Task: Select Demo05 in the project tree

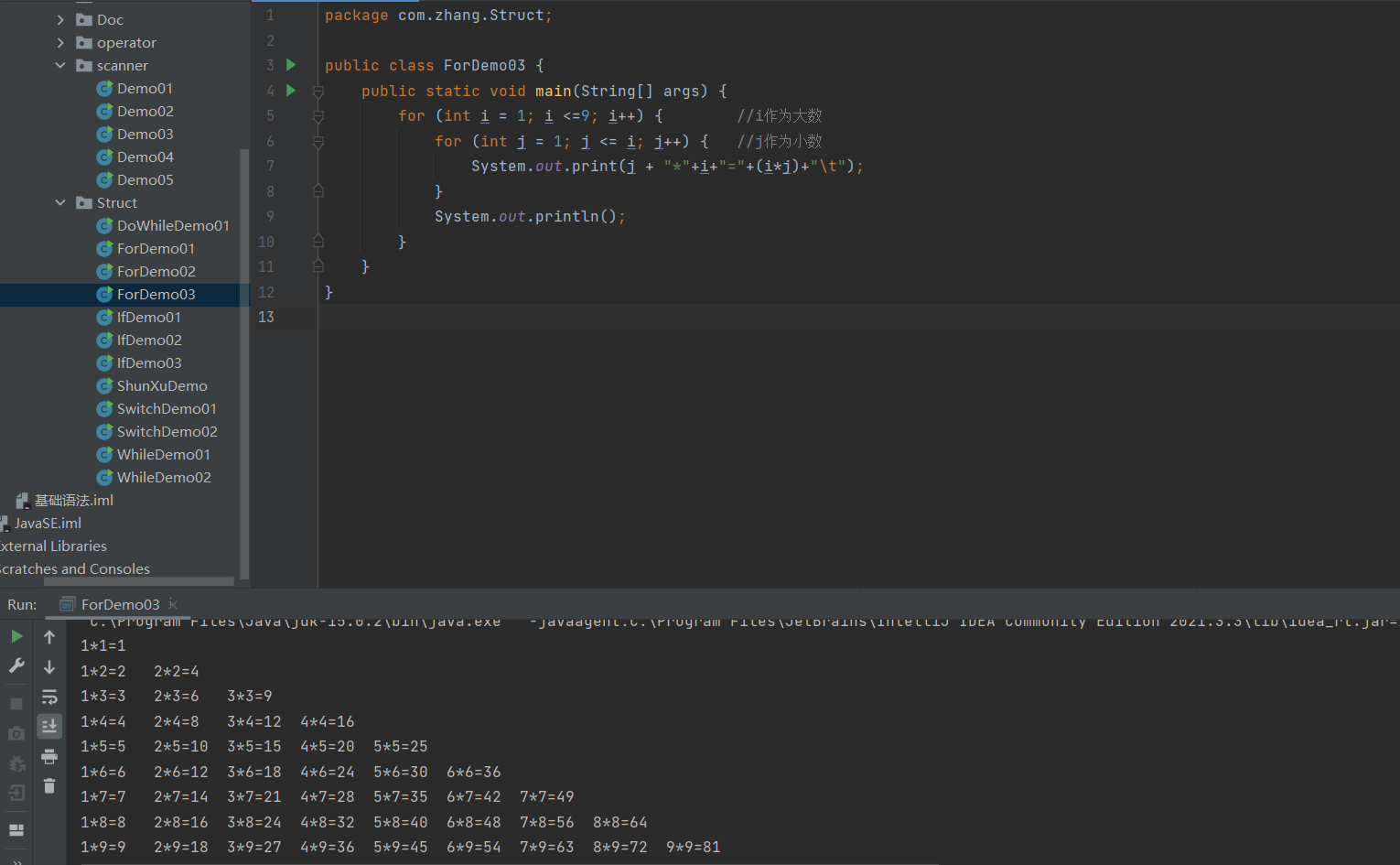Action: click(x=145, y=179)
